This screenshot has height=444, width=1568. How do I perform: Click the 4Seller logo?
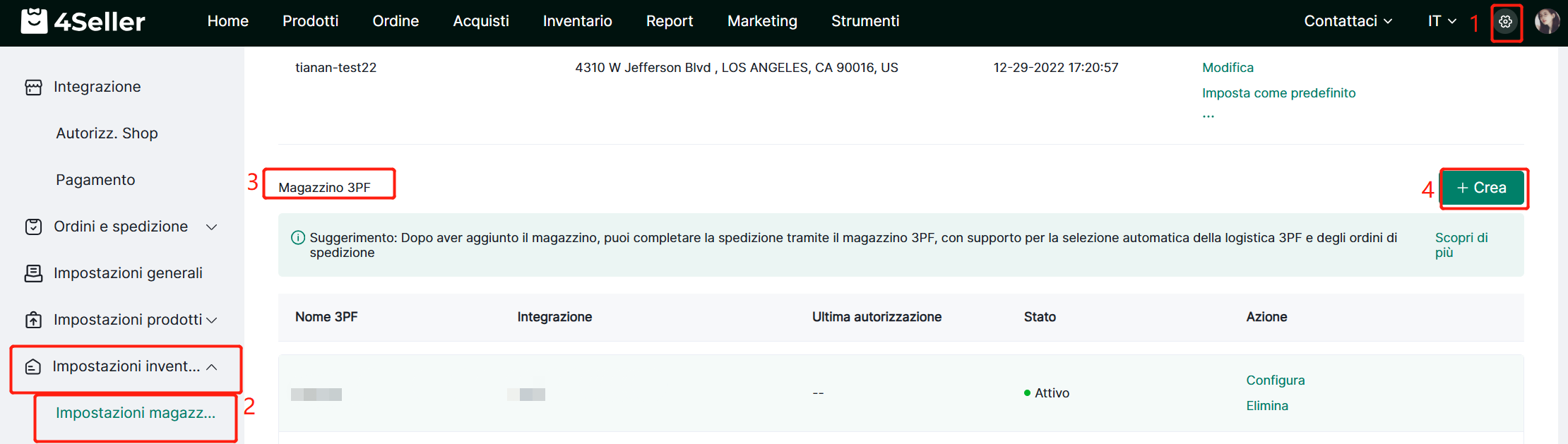click(x=83, y=21)
